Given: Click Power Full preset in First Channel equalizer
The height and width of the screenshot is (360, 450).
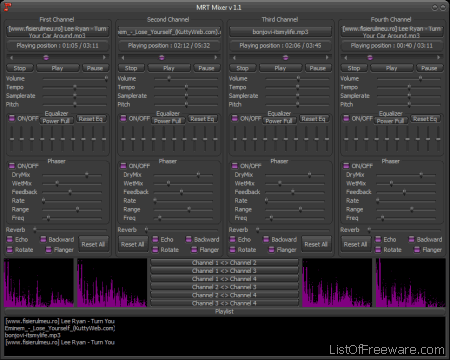Looking at the screenshot, I should (x=56, y=121).
